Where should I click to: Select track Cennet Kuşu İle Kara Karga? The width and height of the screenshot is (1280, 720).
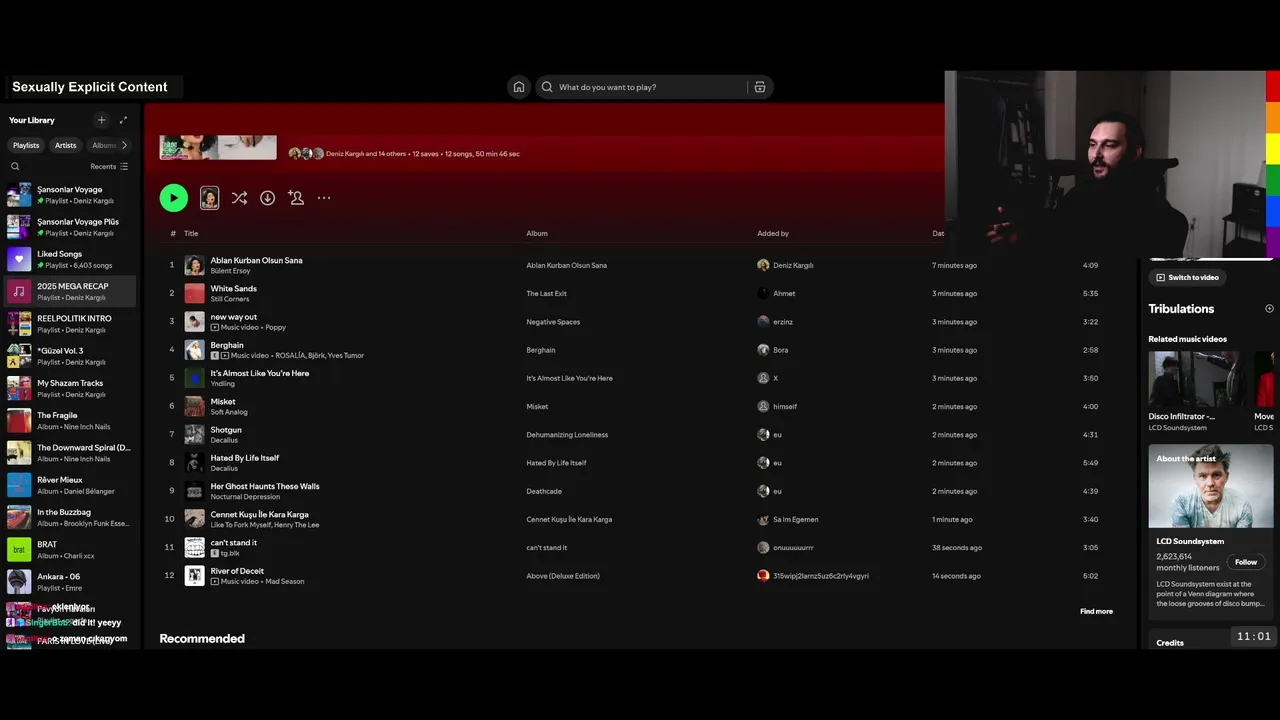click(x=259, y=514)
